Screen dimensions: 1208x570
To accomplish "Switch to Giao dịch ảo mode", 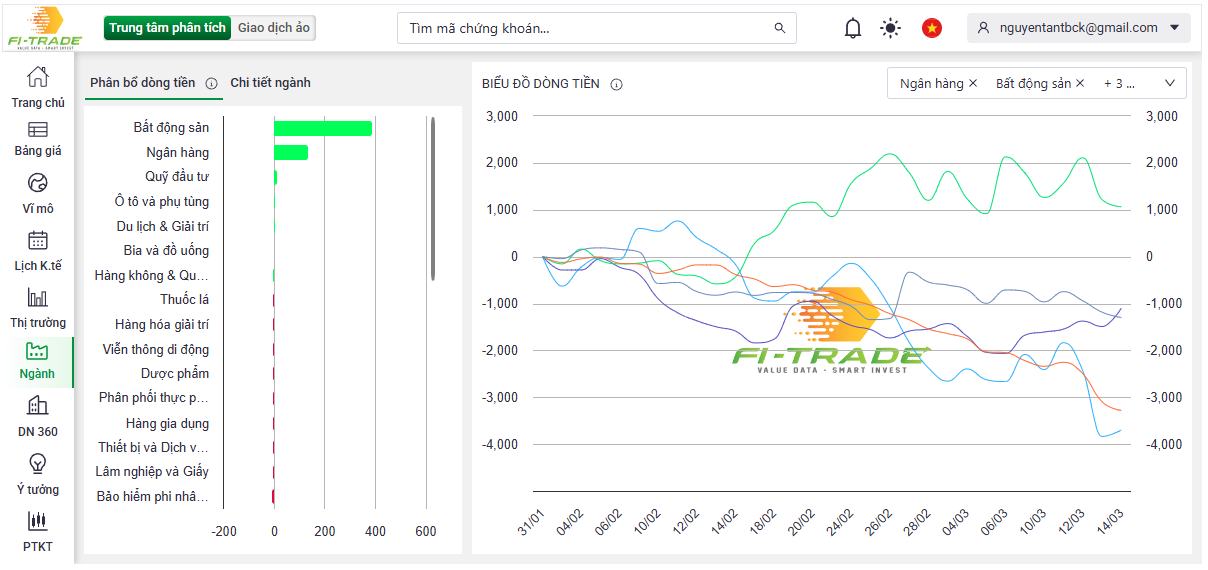I will coord(274,28).
